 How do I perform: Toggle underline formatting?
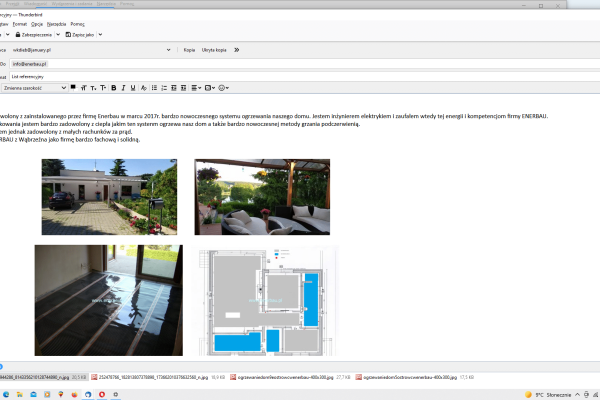click(x=133, y=88)
